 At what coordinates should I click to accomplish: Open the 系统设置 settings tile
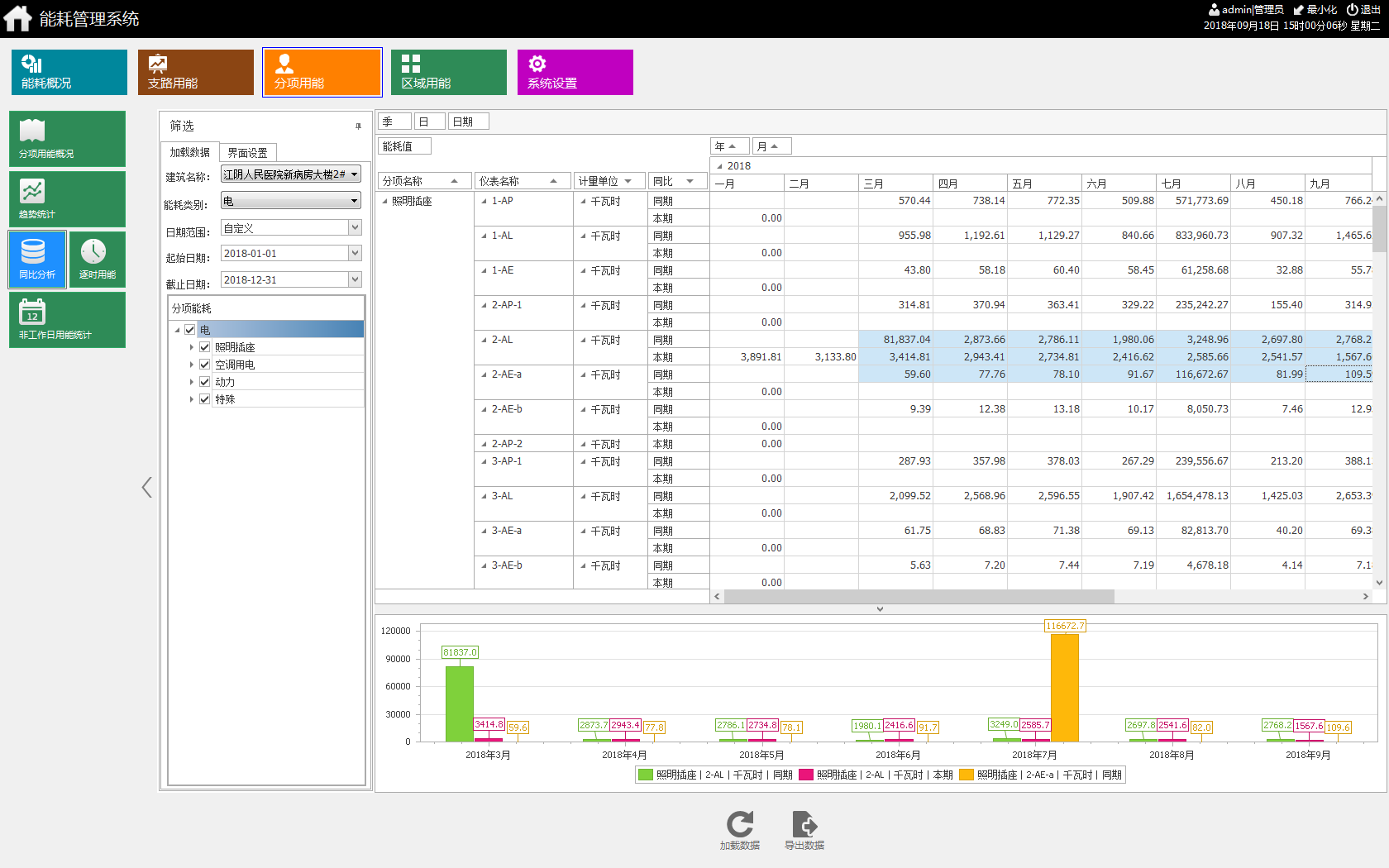click(575, 72)
